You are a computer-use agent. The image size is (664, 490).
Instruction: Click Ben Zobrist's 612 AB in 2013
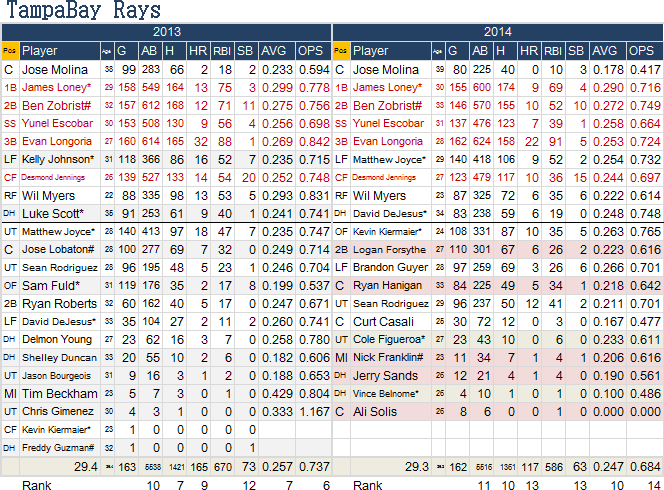(x=151, y=105)
